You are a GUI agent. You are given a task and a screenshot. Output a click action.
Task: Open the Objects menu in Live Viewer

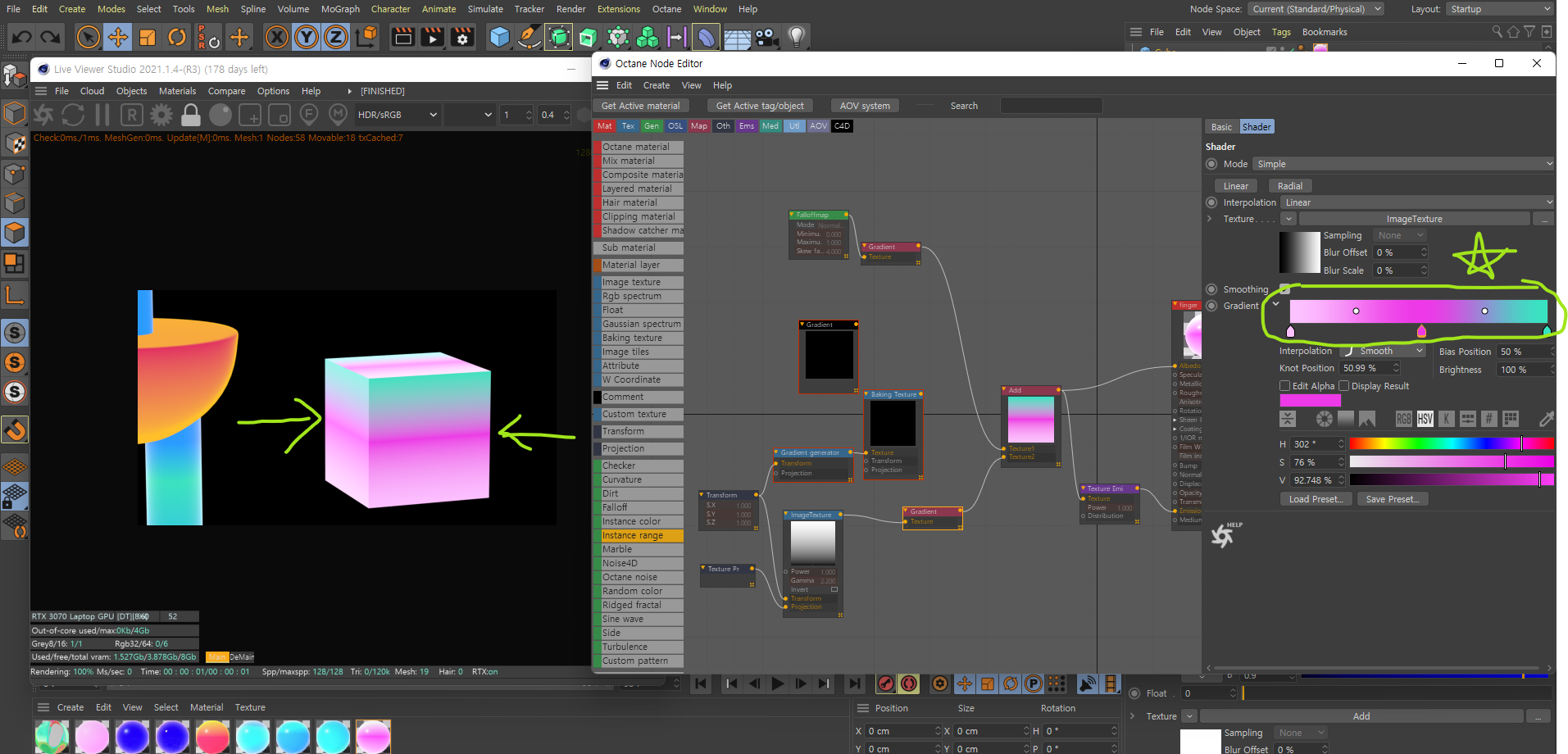point(131,91)
